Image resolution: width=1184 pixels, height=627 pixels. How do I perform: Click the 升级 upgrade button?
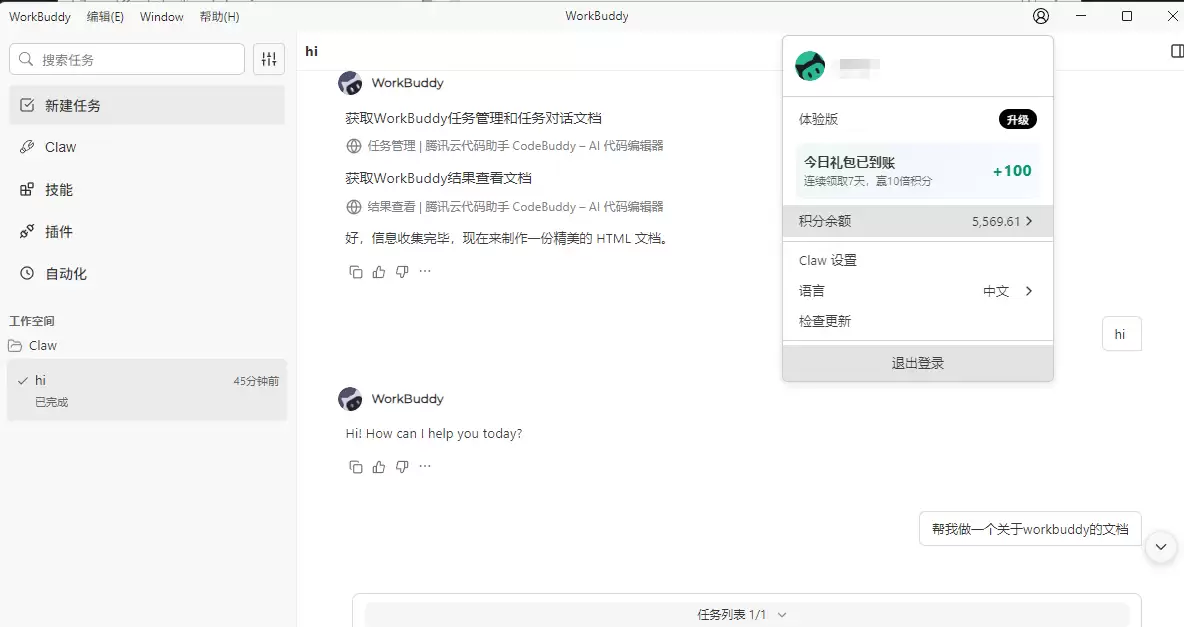point(1017,118)
